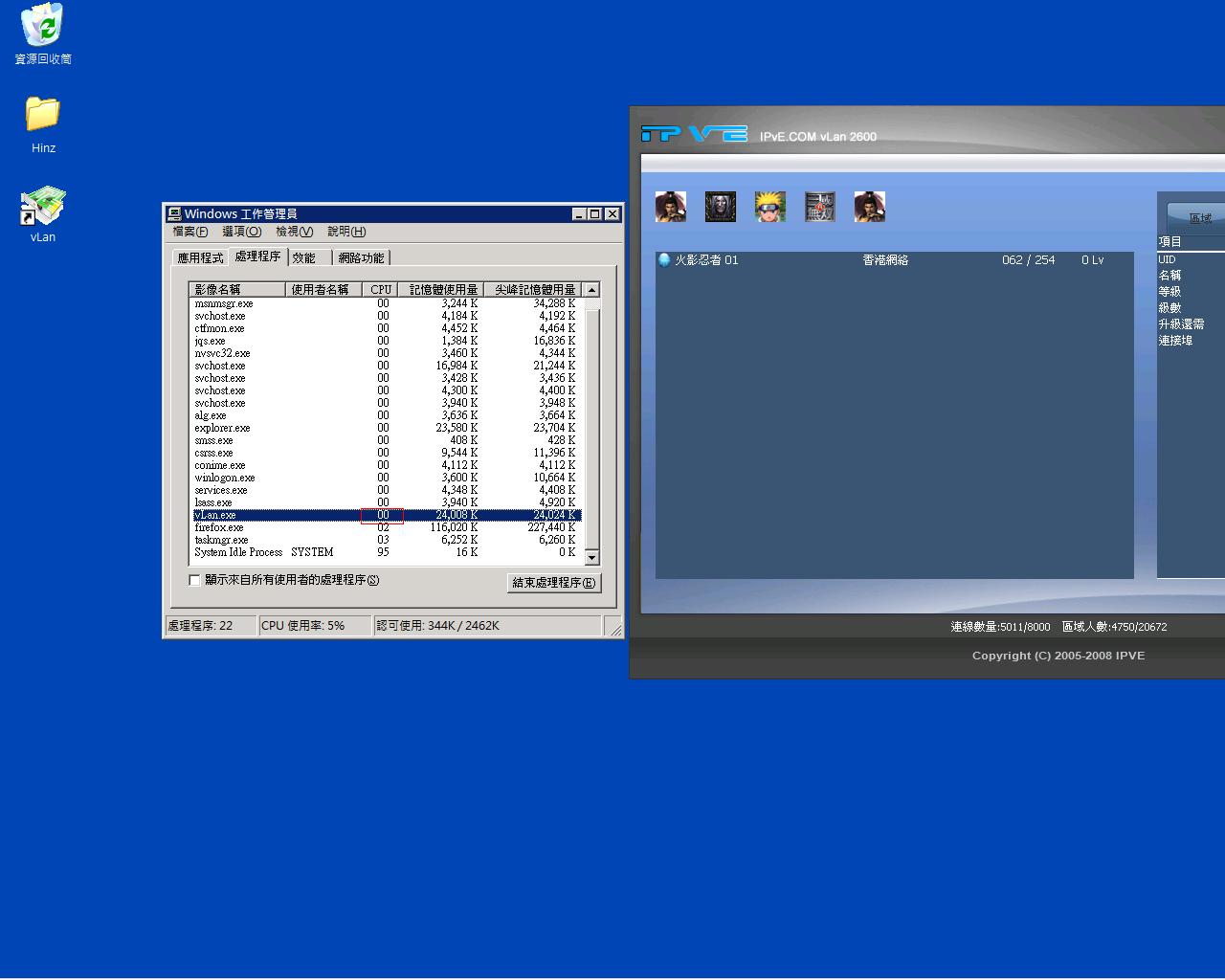The height and width of the screenshot is (980, 1225).
Task: Enable 顯示來自所有使用者的處理程序 checkbox
Action: point(195,580)
